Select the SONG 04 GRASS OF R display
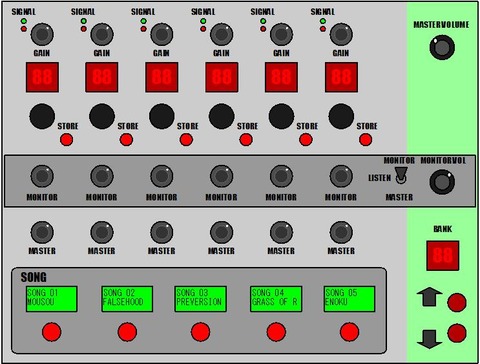Viewport: 480px width, 364px height. pos(276,299)
